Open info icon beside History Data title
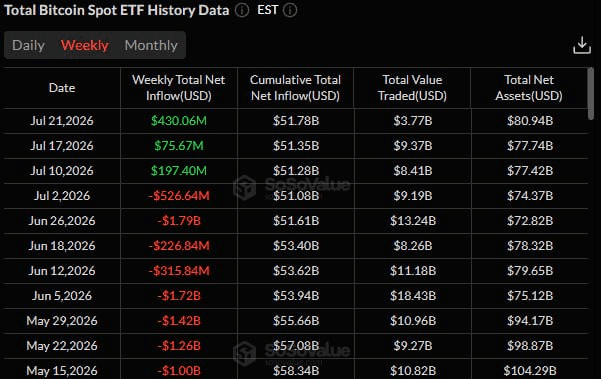This screenshot has width=601, height=379. (242, 10)
